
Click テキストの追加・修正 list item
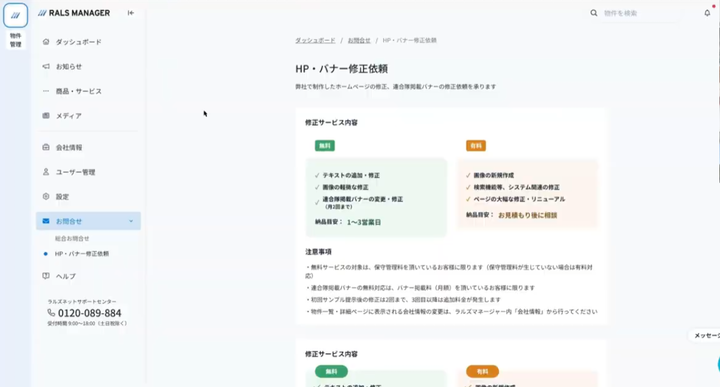[x=351, y=175]
